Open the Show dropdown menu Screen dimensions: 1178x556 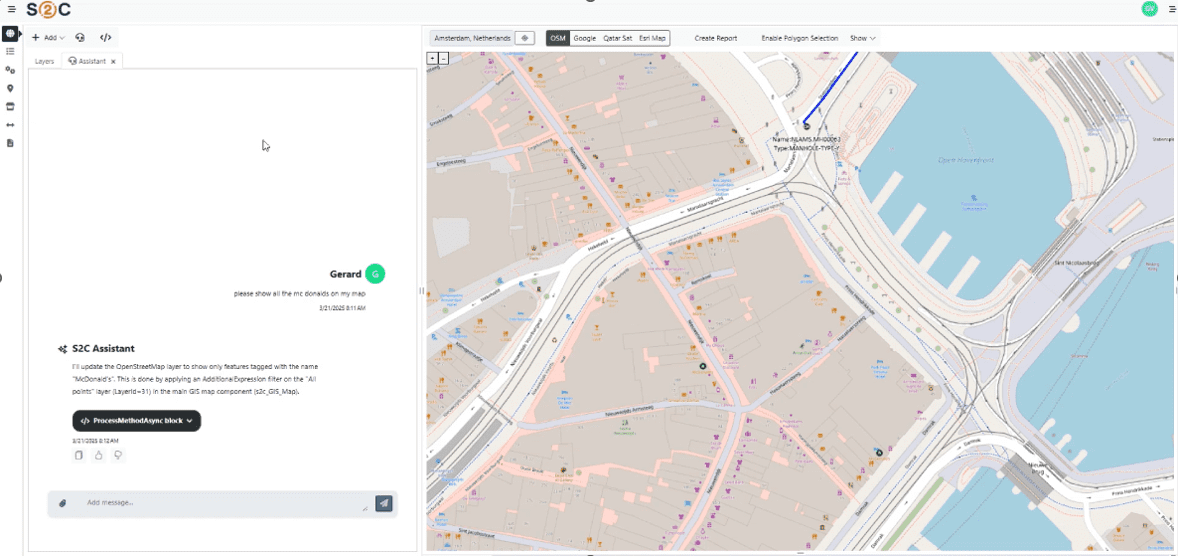click(x=862, y=38)
